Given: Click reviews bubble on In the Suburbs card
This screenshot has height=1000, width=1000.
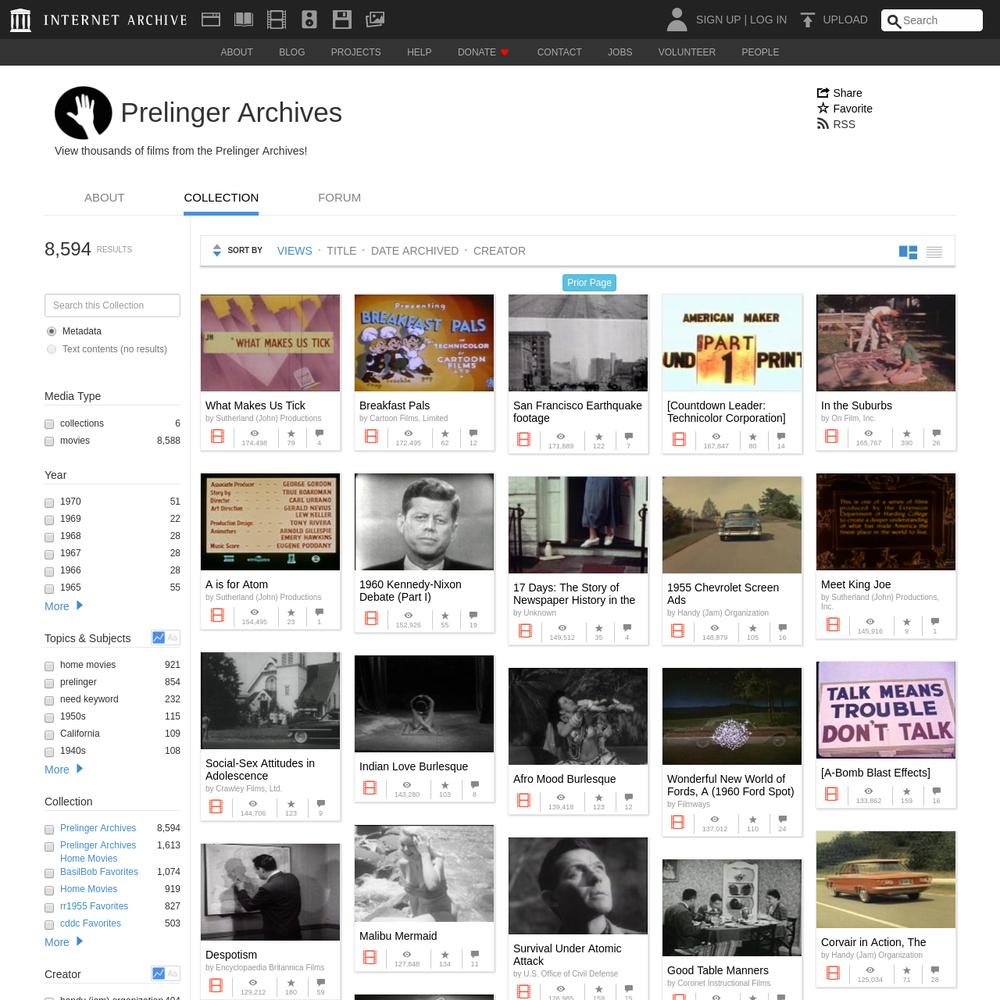Looking at the screenshot, I should coord(936,434).
